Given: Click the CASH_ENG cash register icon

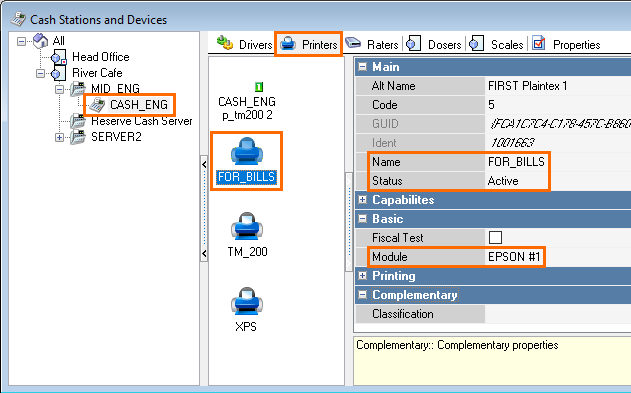Looking at the screenshot, I should coord(97,105).
